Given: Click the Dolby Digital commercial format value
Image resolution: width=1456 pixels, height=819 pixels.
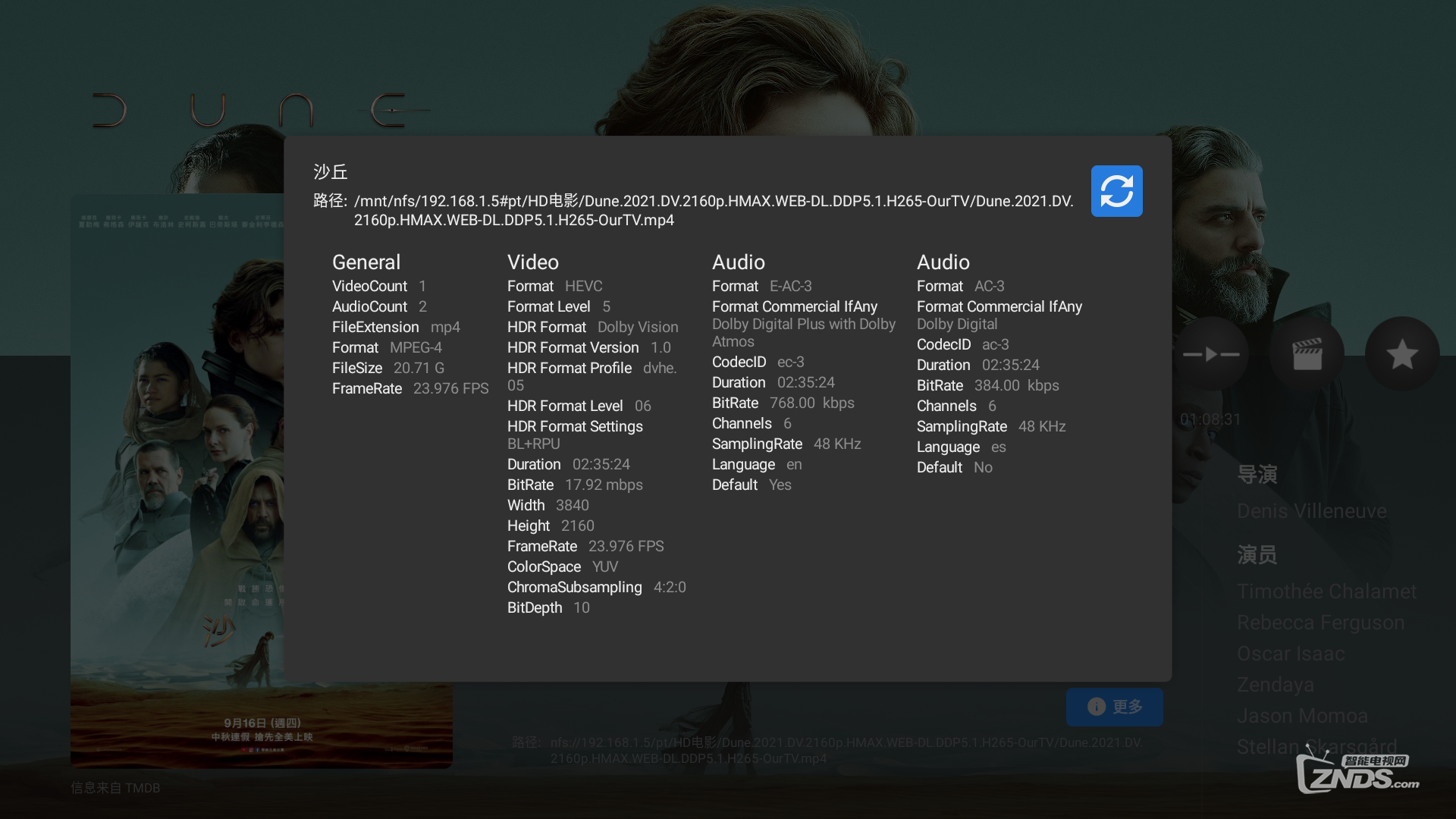Looking at the screenshot, I should [x=957, y=324].
